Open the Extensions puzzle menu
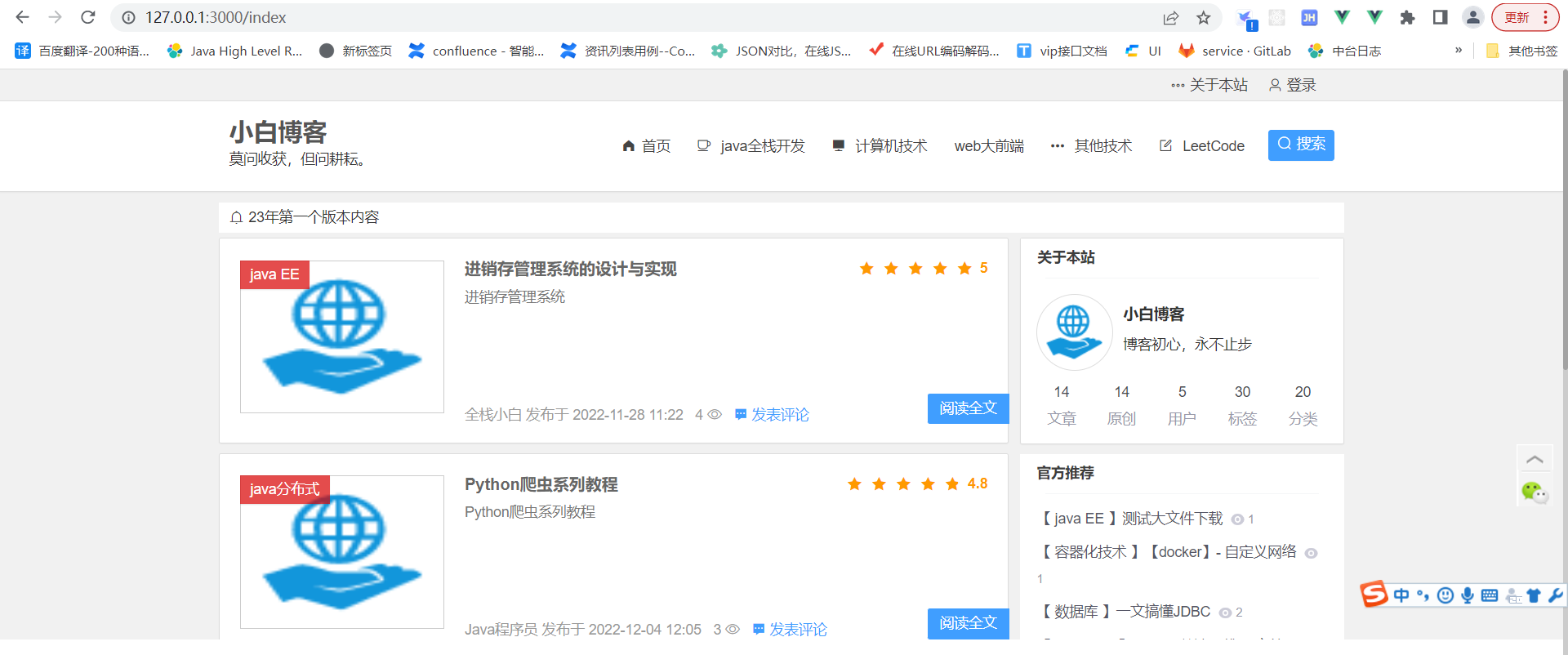The width and height of the screenshot is (1568, 655). [1407, 17]
